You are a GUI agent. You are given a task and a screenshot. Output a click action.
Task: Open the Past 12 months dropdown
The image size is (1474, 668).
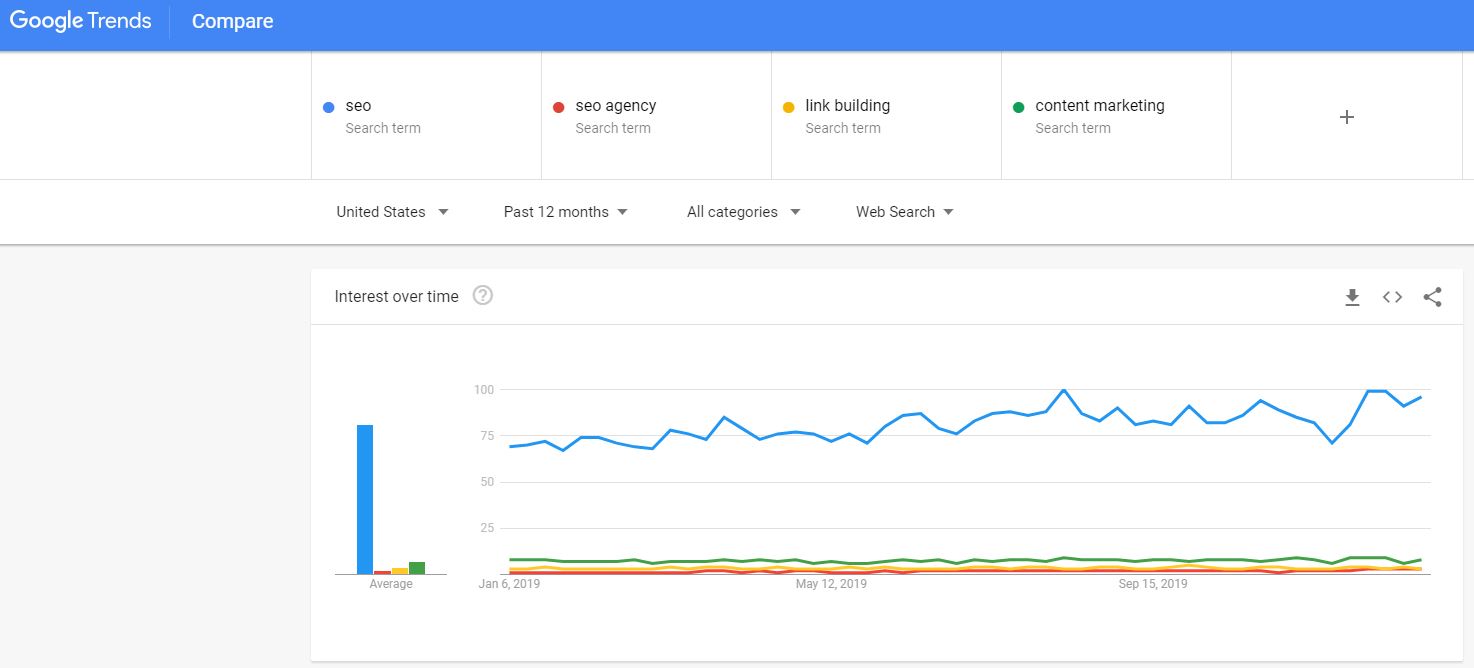tap(565, 212)
